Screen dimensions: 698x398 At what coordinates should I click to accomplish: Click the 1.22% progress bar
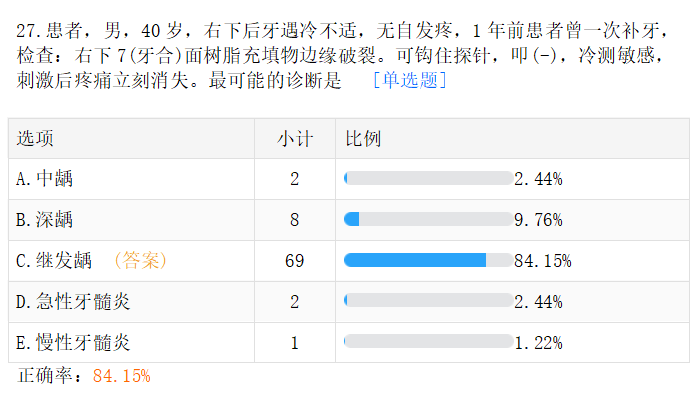(x=428, y=341)
